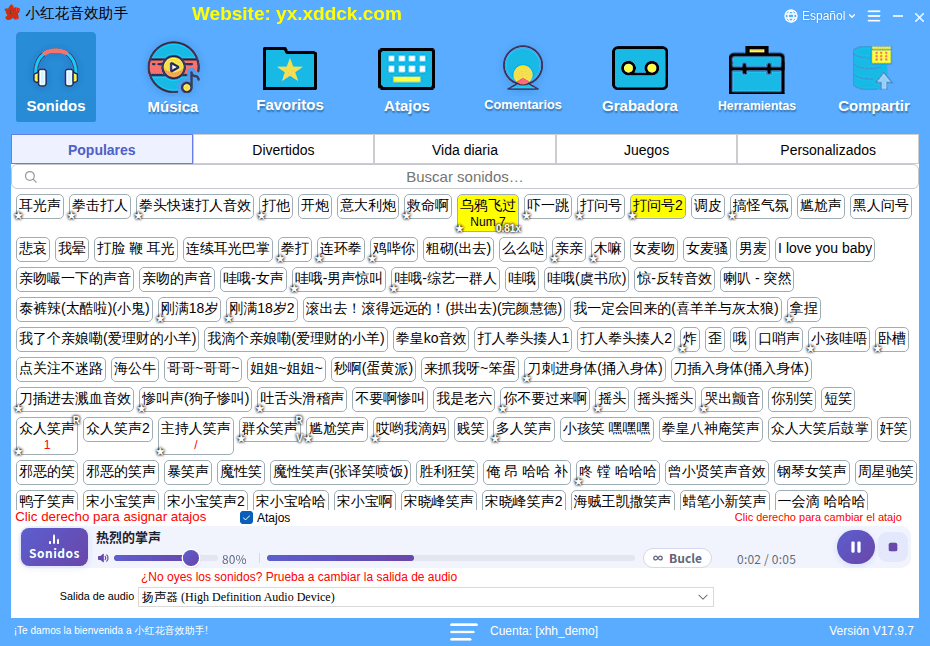The height and width of the screenshot is (646, 930).
Task: Open the Salida de audio device dropdown
Action: tap(426, 597)
